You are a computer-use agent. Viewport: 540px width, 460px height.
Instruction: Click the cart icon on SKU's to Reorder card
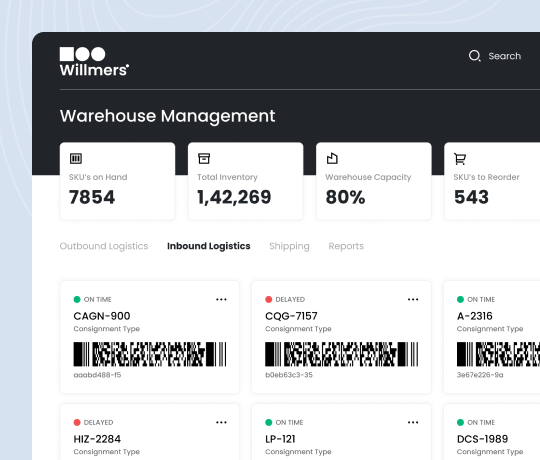pos(460,158)
